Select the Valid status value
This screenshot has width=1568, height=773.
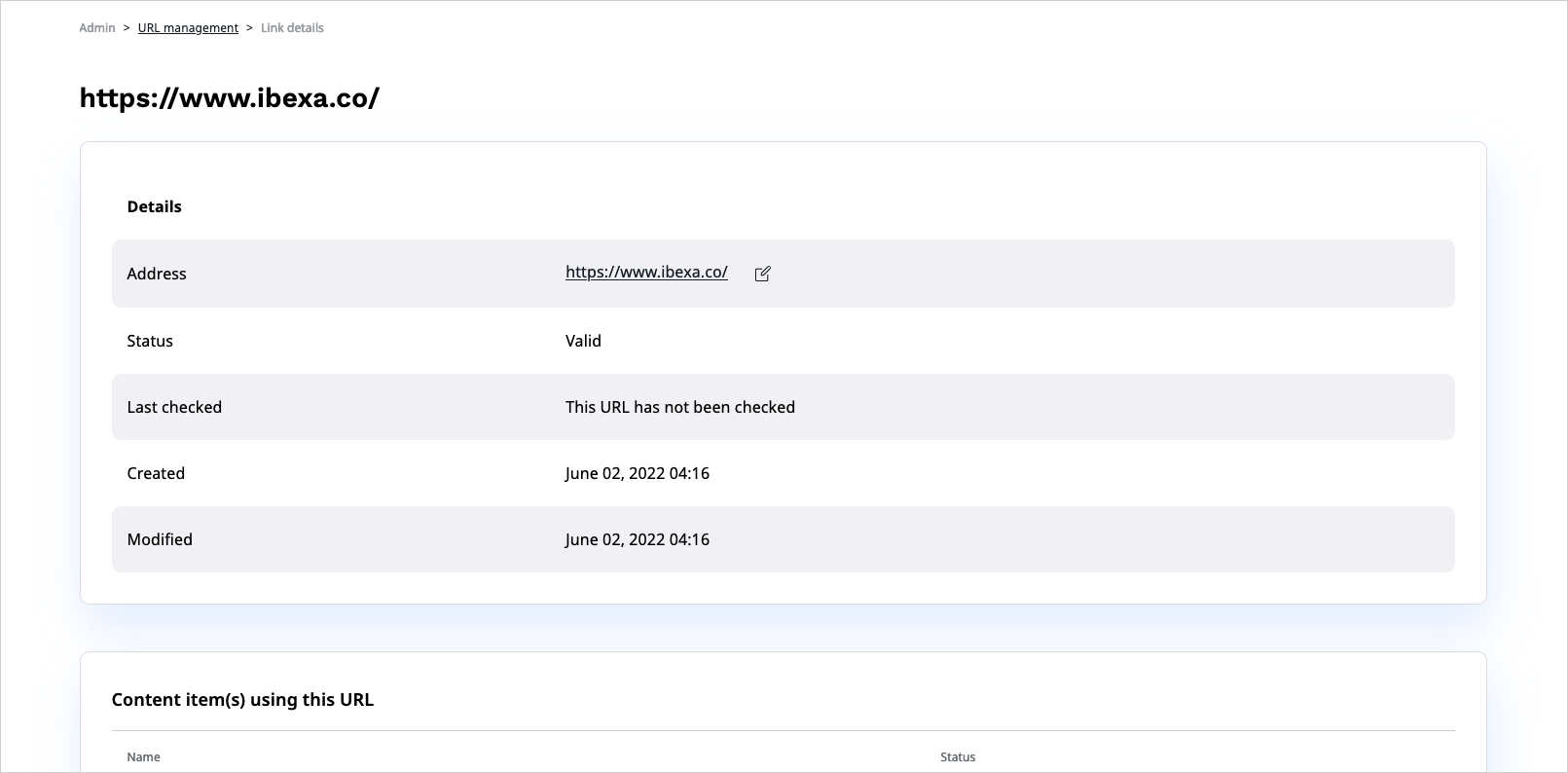[583, 341]
